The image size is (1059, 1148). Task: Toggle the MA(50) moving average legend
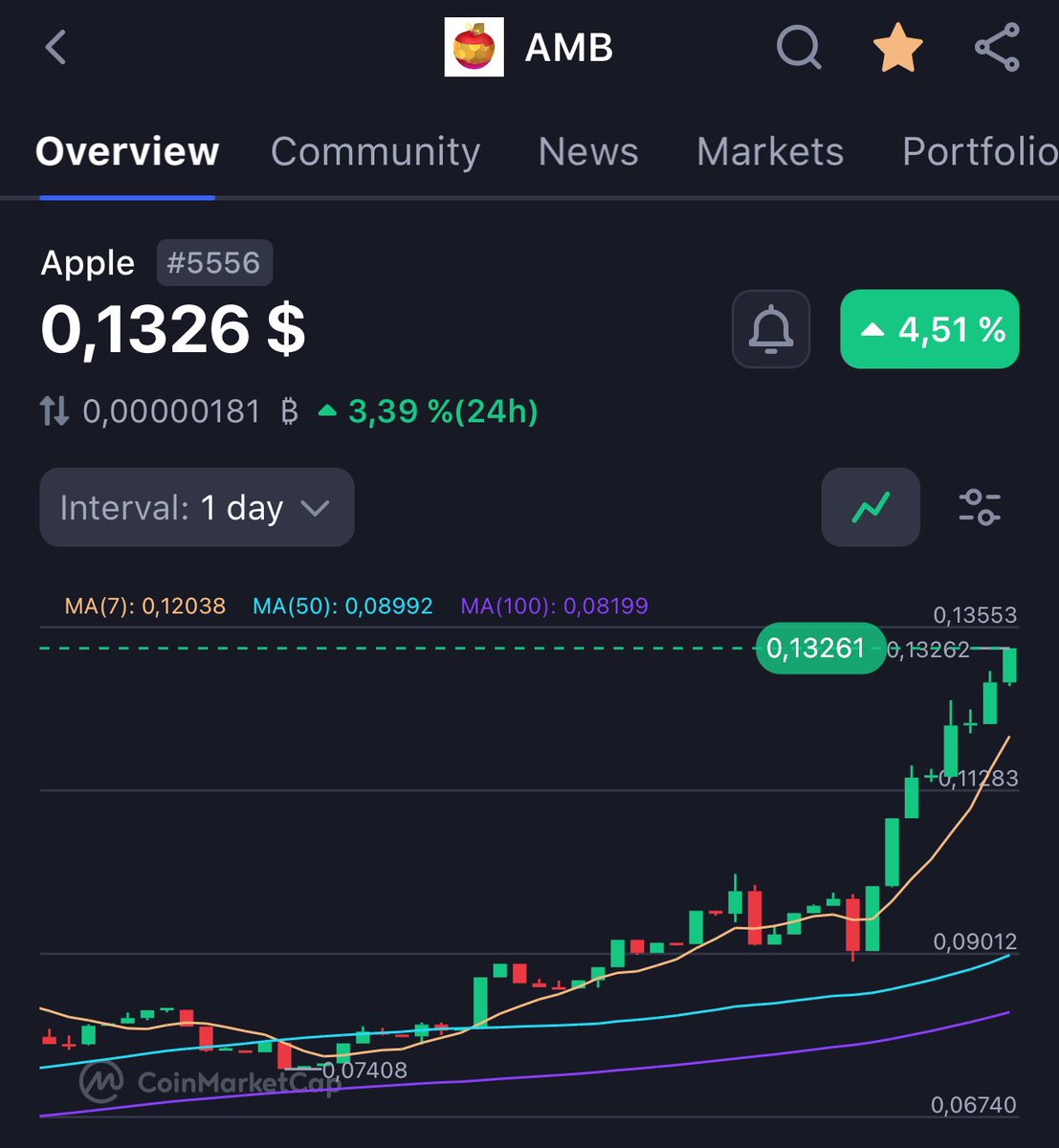[x=342, y=605]
